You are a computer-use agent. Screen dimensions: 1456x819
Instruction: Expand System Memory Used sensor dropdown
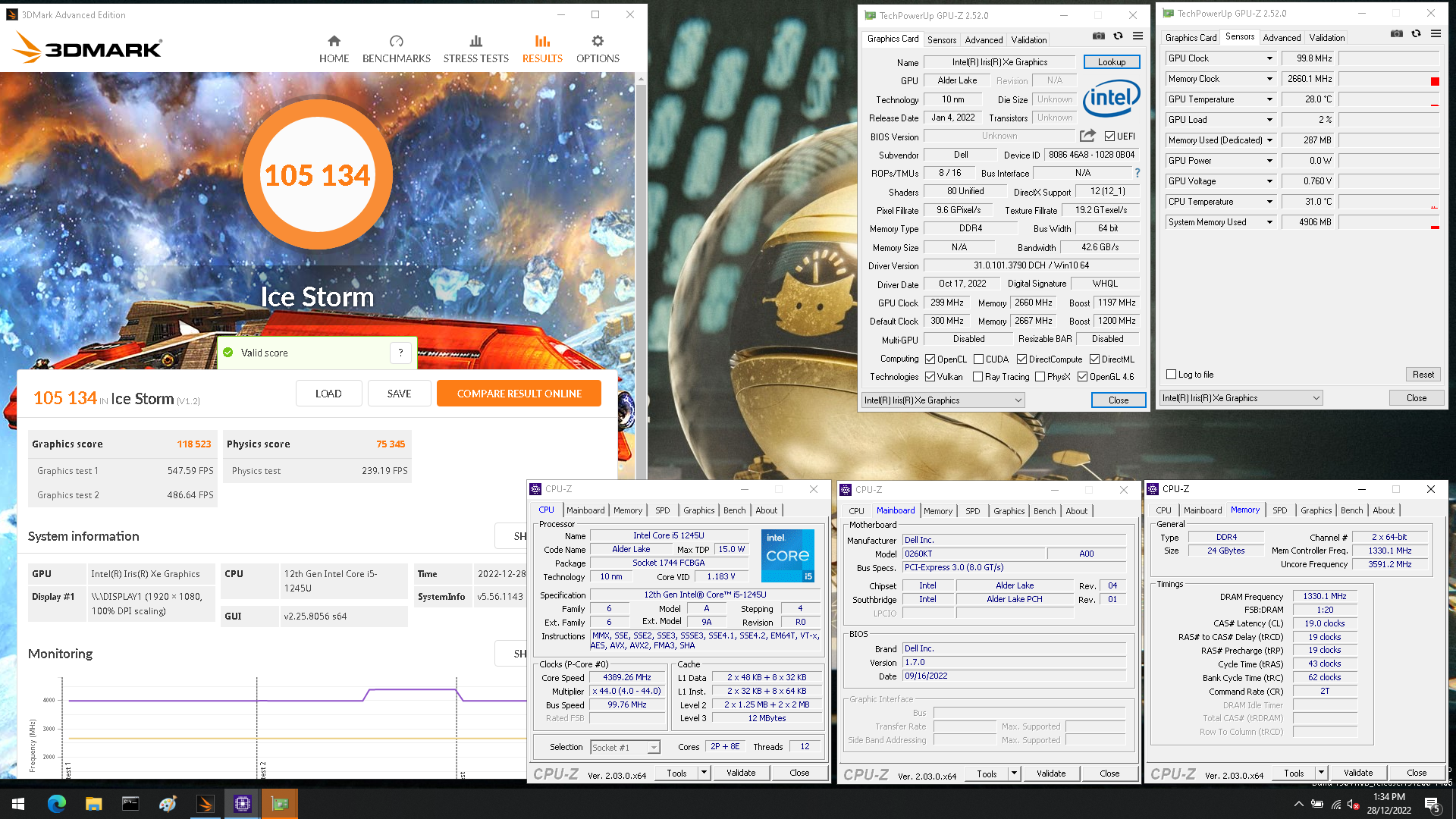[x=1269, y=222]
